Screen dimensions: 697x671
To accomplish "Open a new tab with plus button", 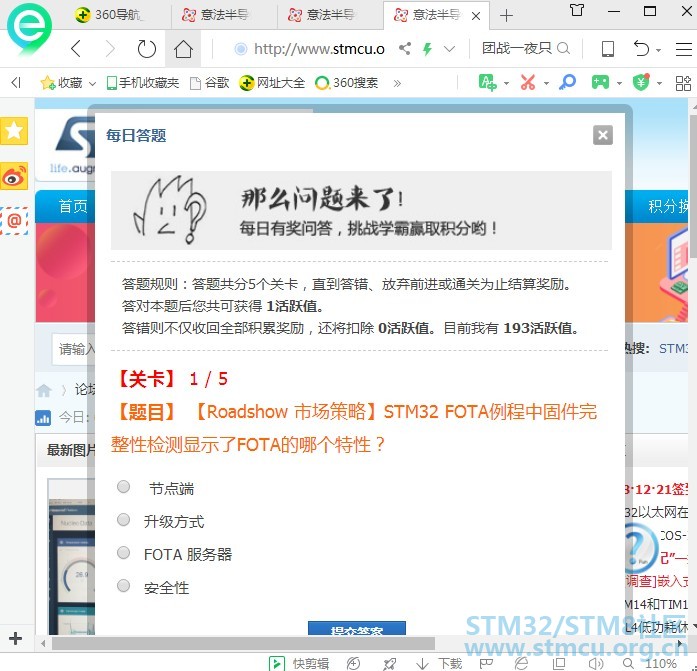I will click(506, 16).
